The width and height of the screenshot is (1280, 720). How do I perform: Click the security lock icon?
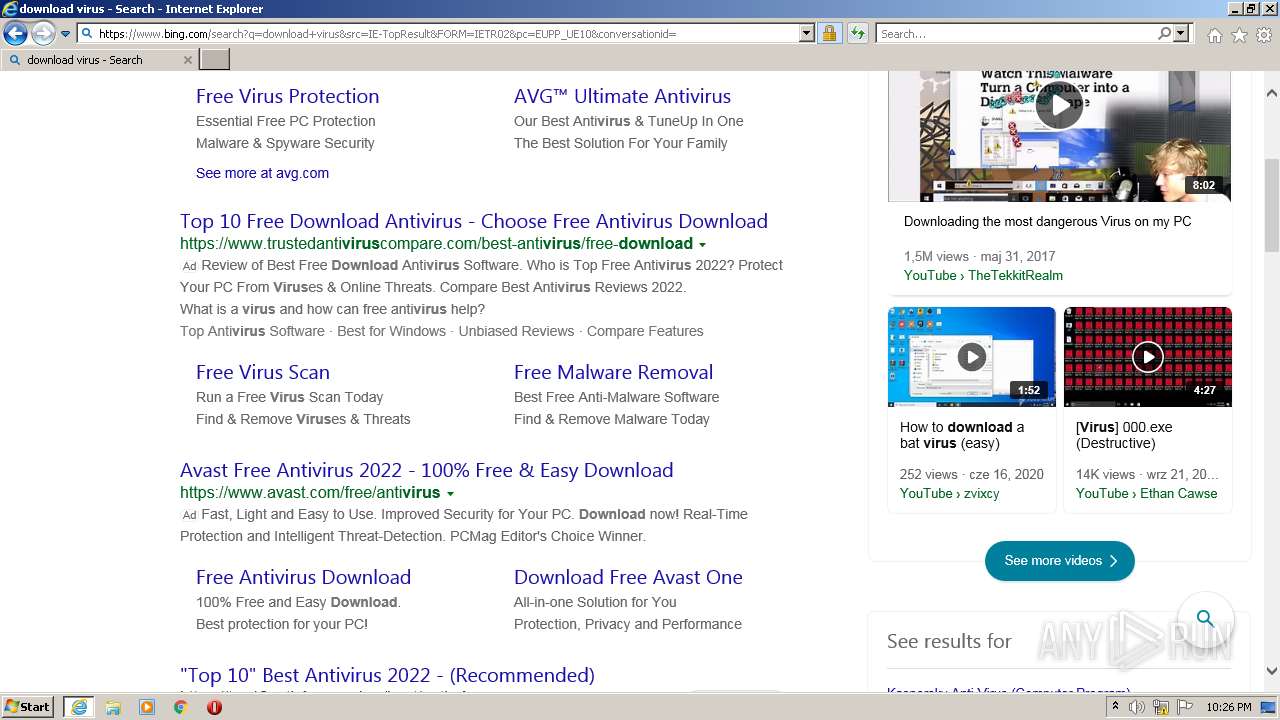click(x=829, y=34)
